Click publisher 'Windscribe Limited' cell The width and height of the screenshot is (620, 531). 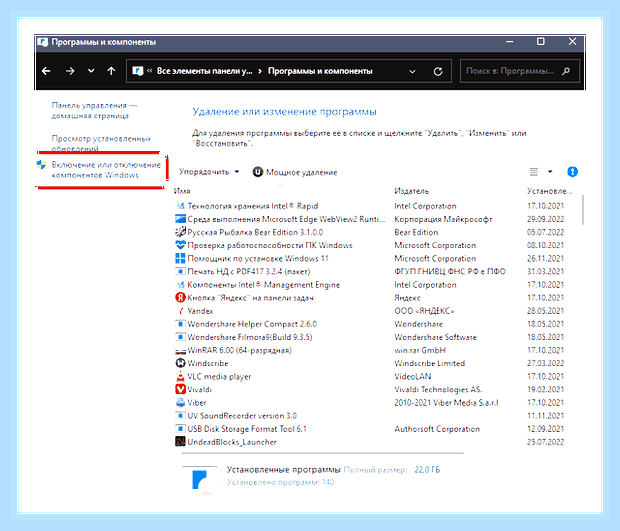pos(429,363)
